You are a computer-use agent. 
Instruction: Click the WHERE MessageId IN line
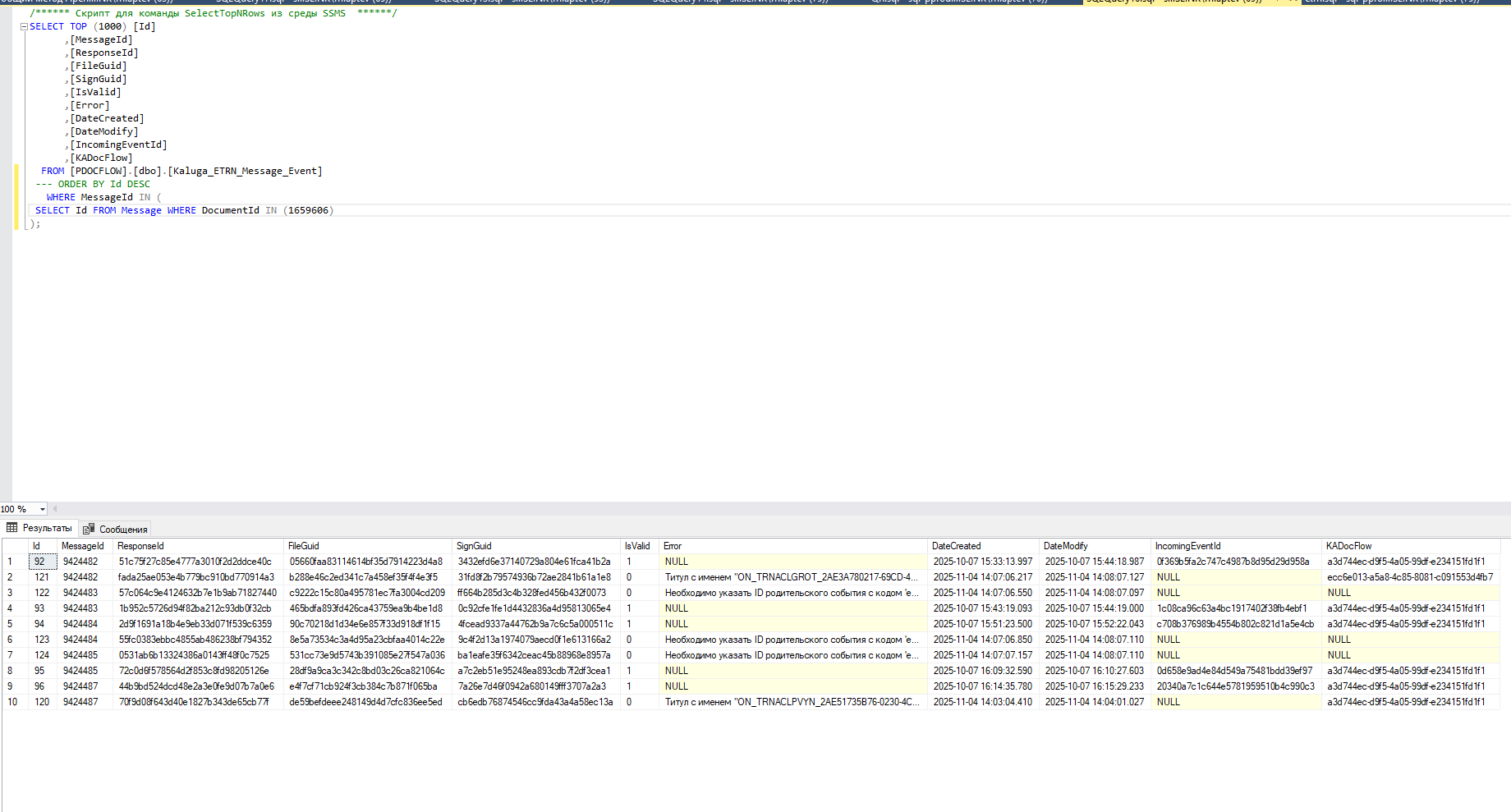104,197
